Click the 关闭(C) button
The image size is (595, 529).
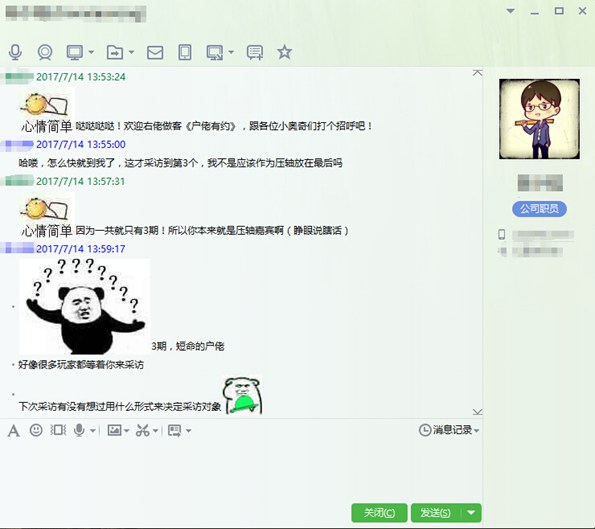(x=379, y=513)
